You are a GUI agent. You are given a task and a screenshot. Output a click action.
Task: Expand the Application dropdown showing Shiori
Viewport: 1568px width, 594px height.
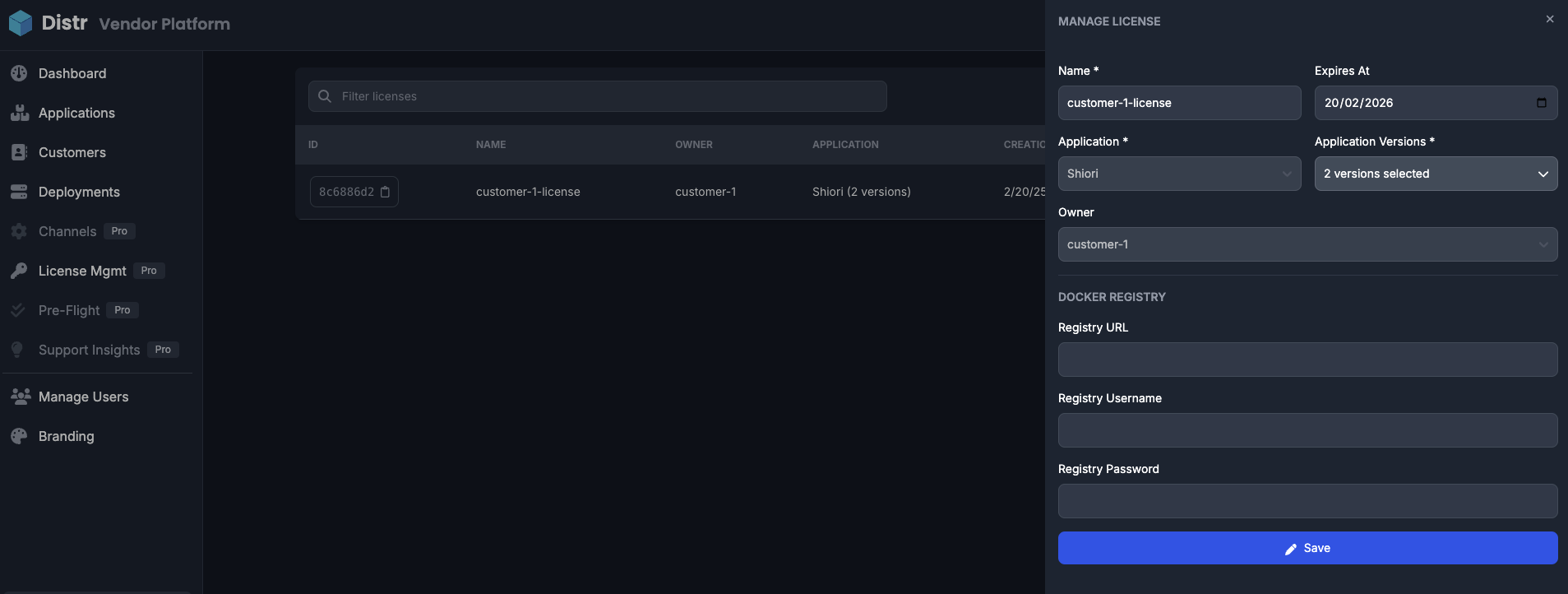point(1179,174)
